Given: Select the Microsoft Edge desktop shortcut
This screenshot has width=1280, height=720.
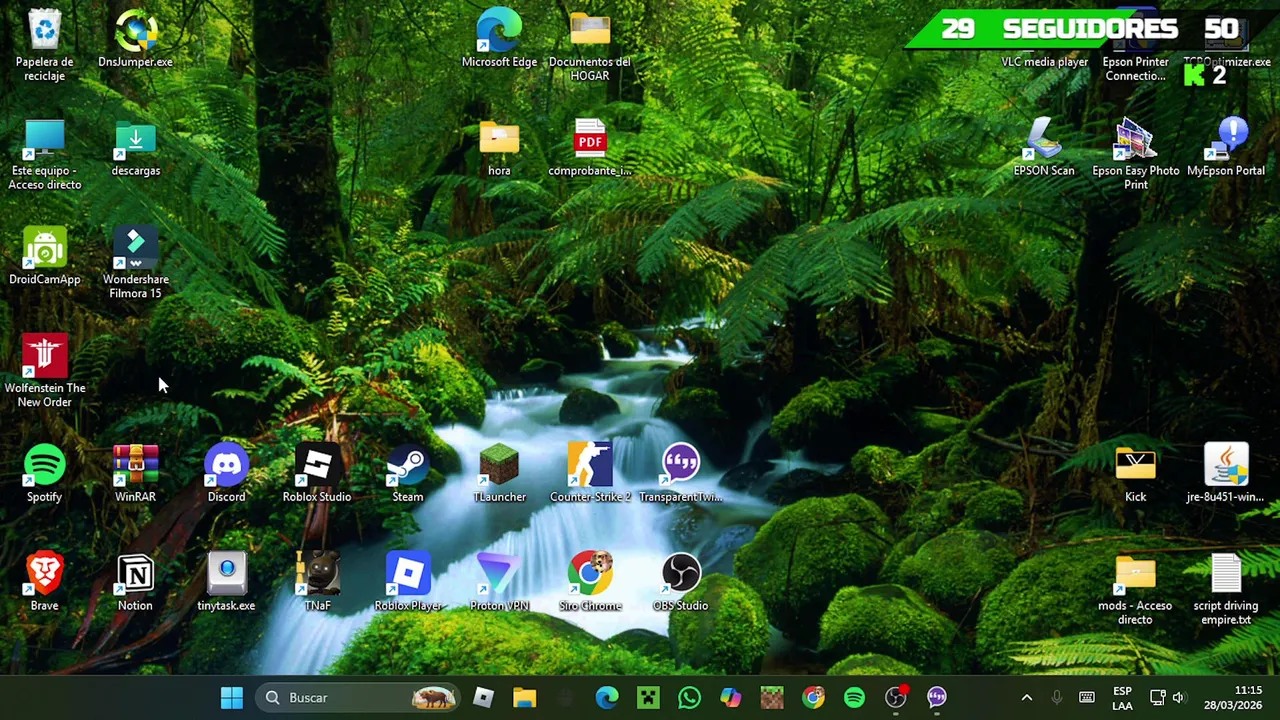Looking at the screenshot, I should pyautogui.click(x=499, y=40).
